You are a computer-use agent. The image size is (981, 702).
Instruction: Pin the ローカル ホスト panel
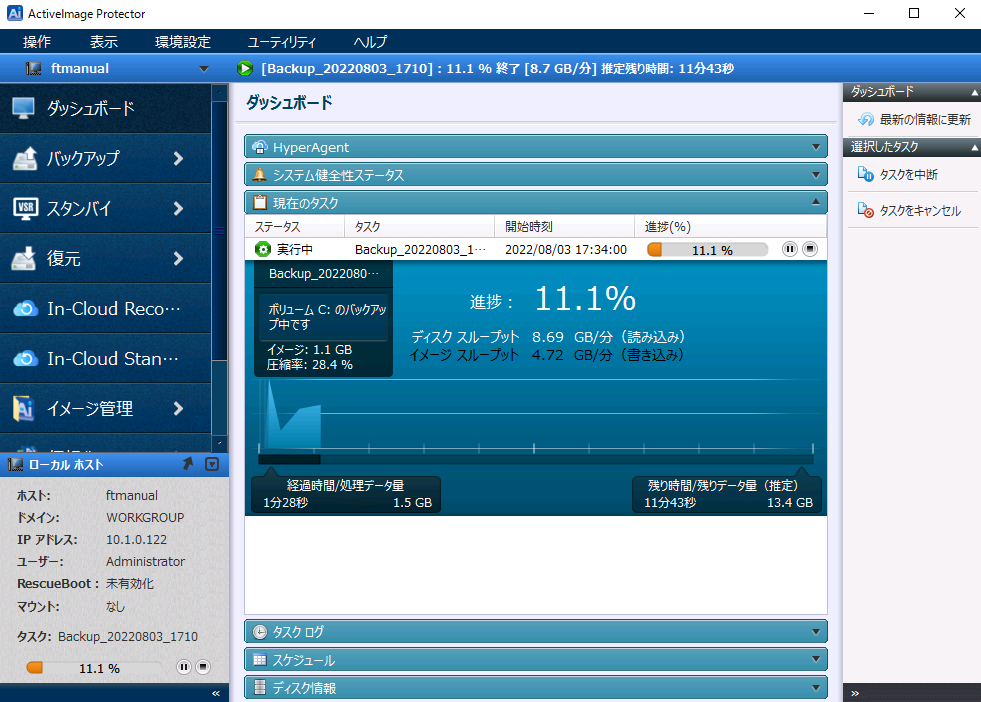coord(188,464)
